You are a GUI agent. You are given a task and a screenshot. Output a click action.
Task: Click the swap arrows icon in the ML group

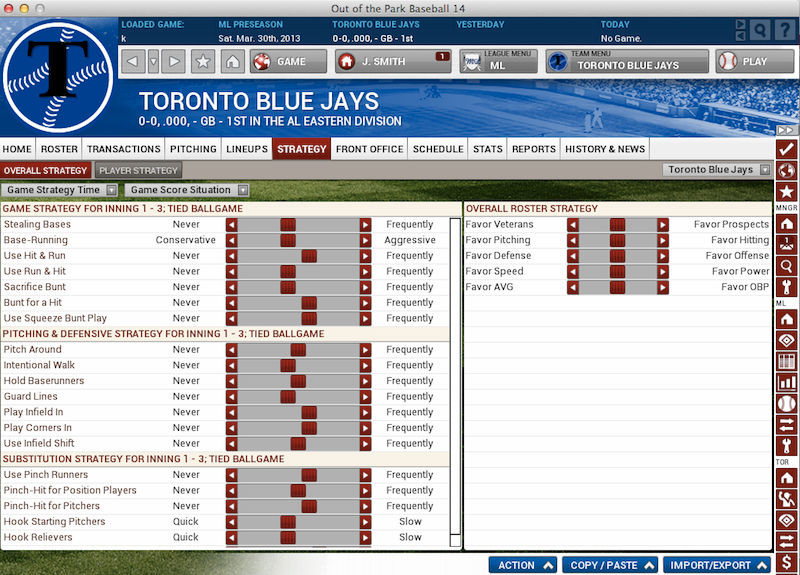pyautogui.click(x=786, y=424)
